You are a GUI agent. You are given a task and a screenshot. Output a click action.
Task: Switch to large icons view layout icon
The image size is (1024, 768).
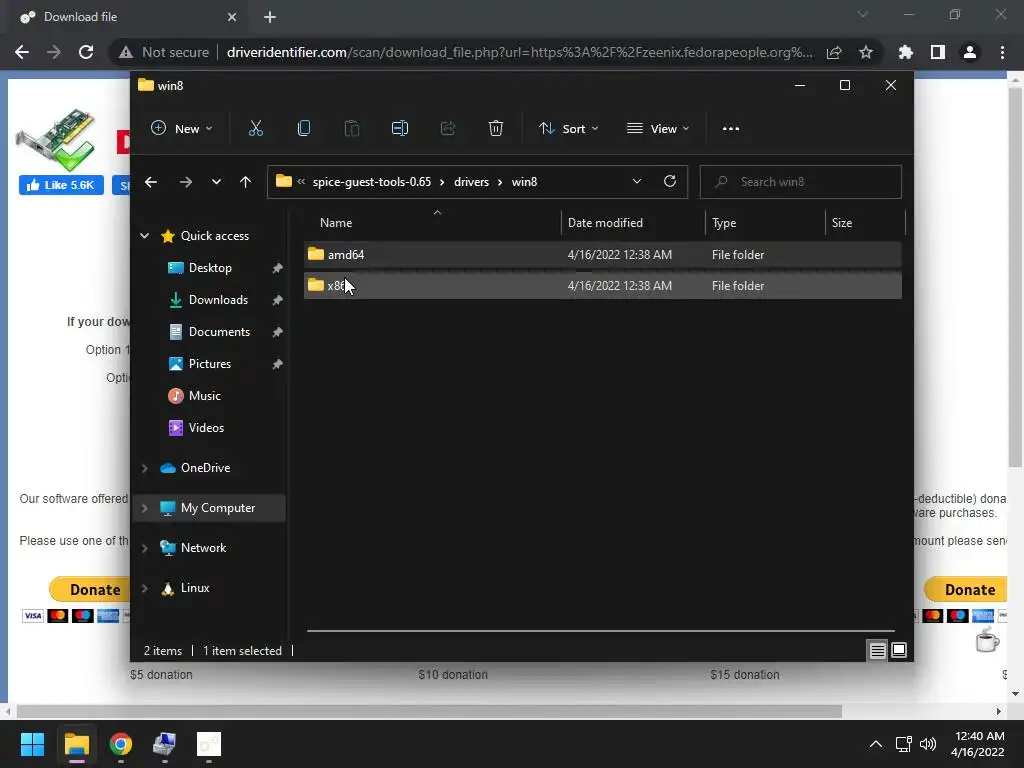tap(899, 650)
